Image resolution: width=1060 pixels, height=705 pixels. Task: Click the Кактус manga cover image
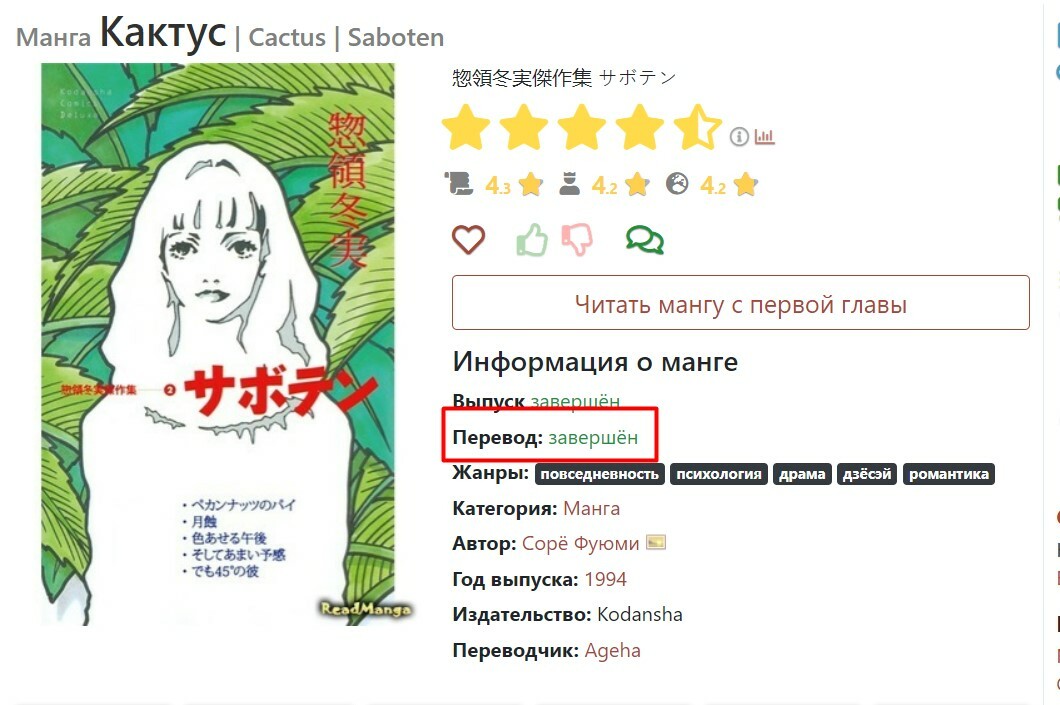click(218, 344)
